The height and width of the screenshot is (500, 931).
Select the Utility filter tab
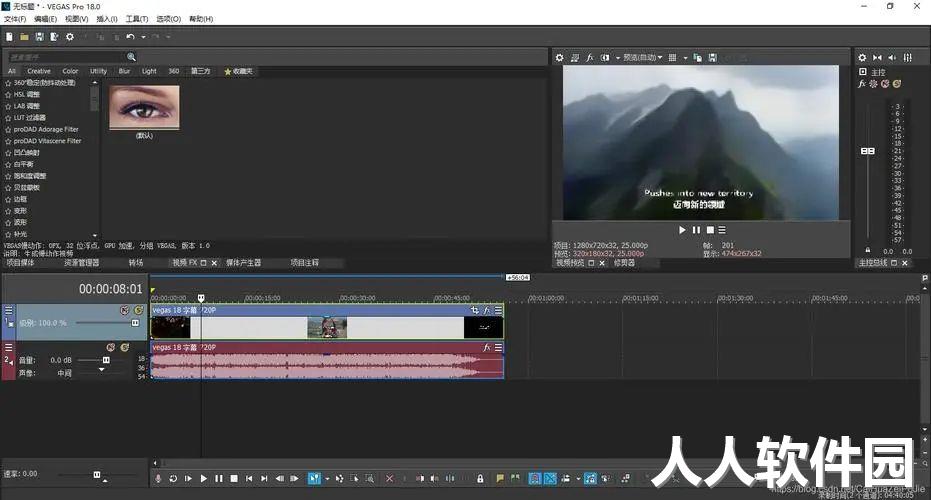pyautogui.click(x=99, y=71)
